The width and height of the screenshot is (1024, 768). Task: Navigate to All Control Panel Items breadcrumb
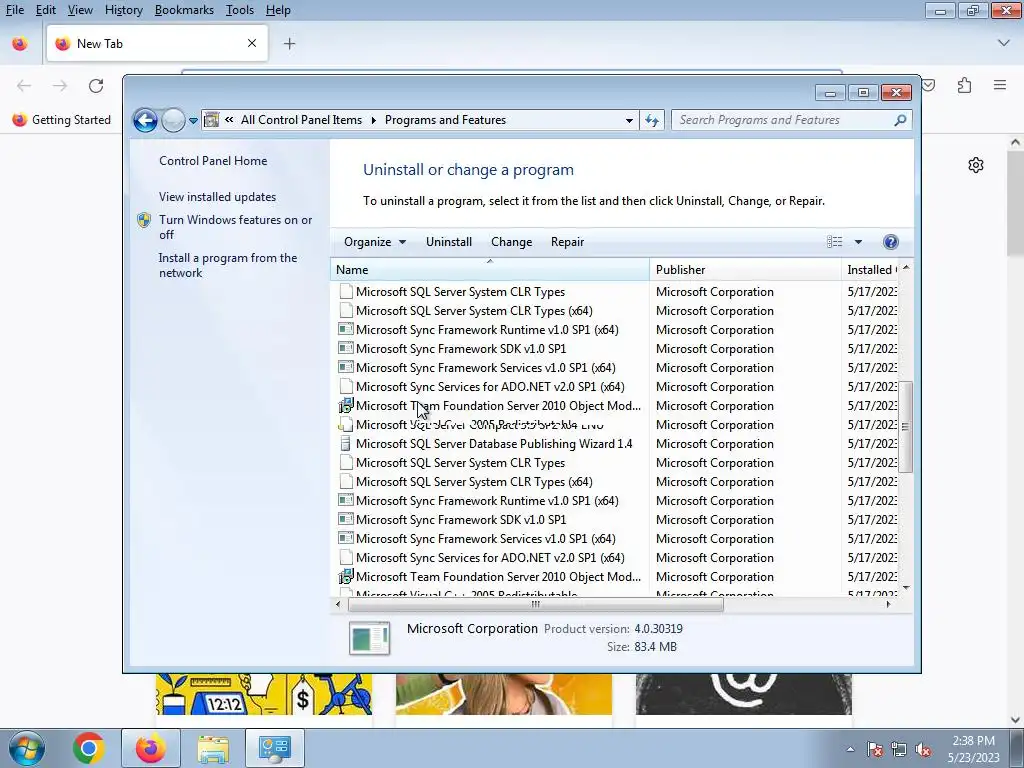[301, 120]
